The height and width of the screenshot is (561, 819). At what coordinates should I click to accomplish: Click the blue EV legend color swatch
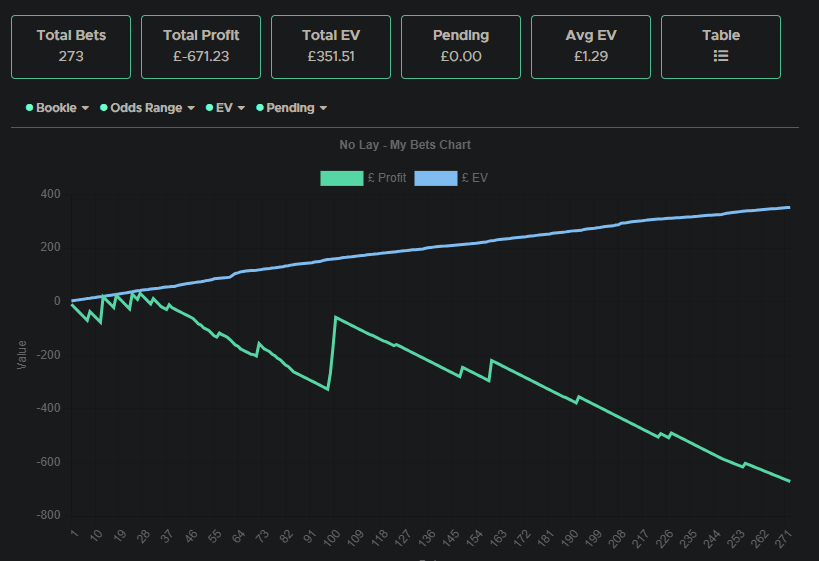point(434,178)
